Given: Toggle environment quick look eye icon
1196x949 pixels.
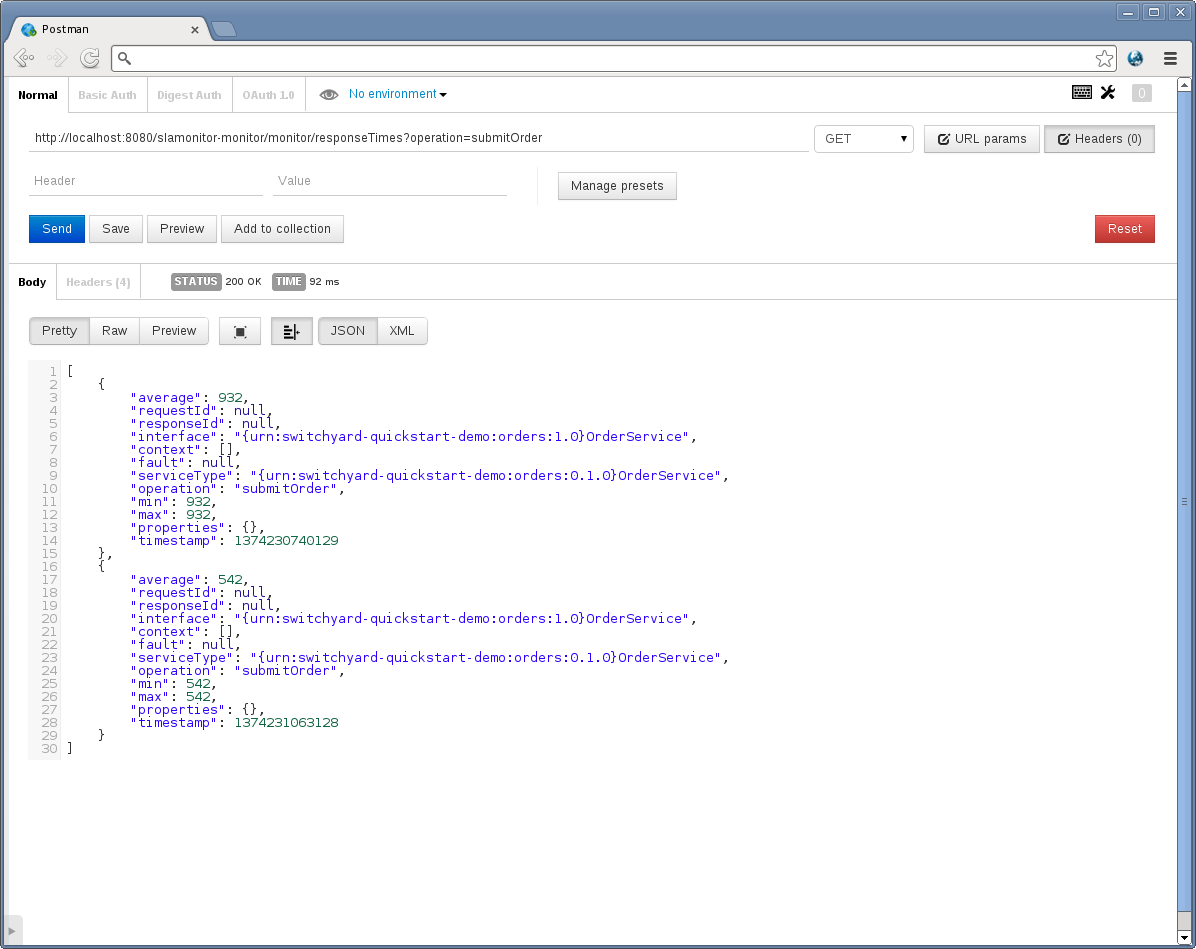Looking at the screenshot, I should 329,95.
